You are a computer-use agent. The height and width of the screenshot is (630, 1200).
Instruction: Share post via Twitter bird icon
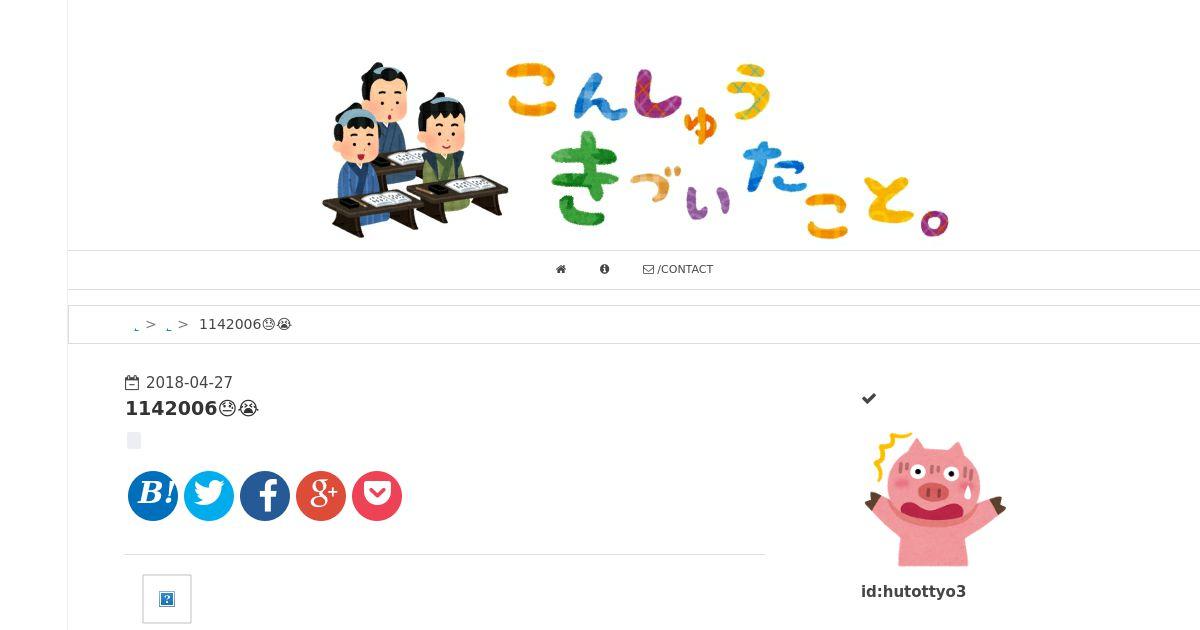[209, 496]
